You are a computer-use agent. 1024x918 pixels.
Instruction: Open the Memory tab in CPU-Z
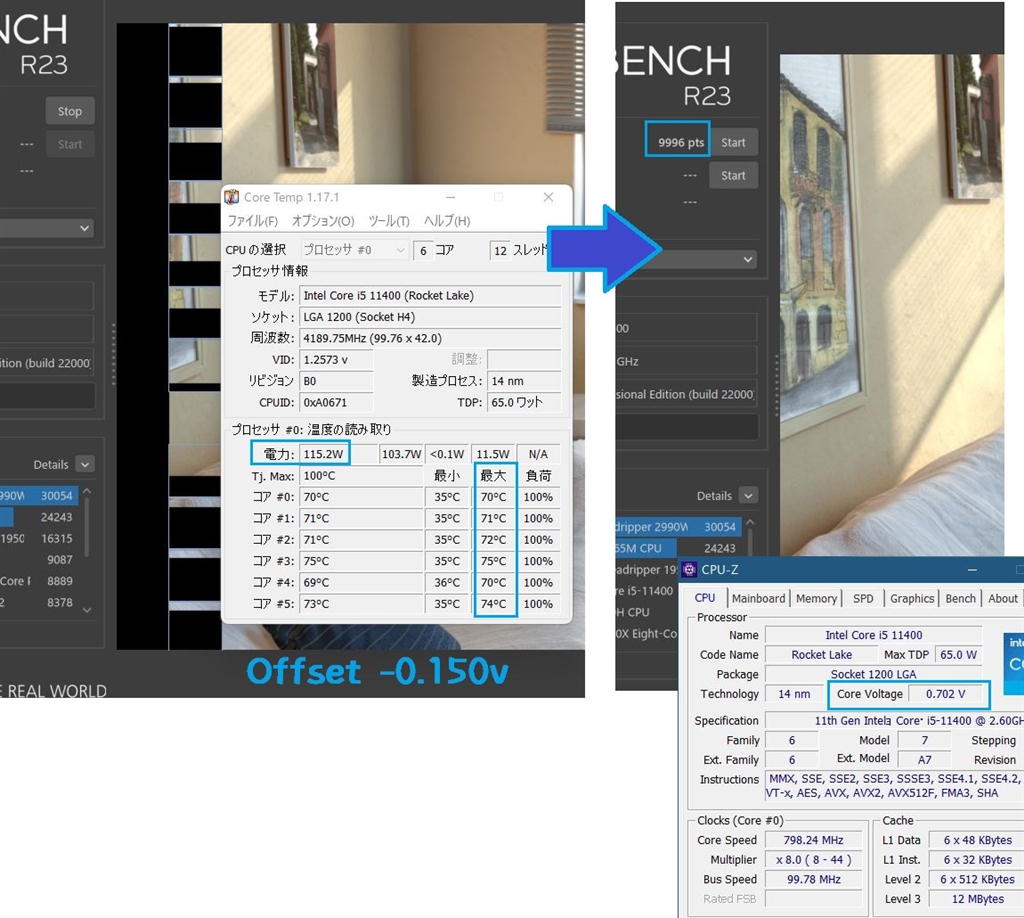click(x=816, y=599)
